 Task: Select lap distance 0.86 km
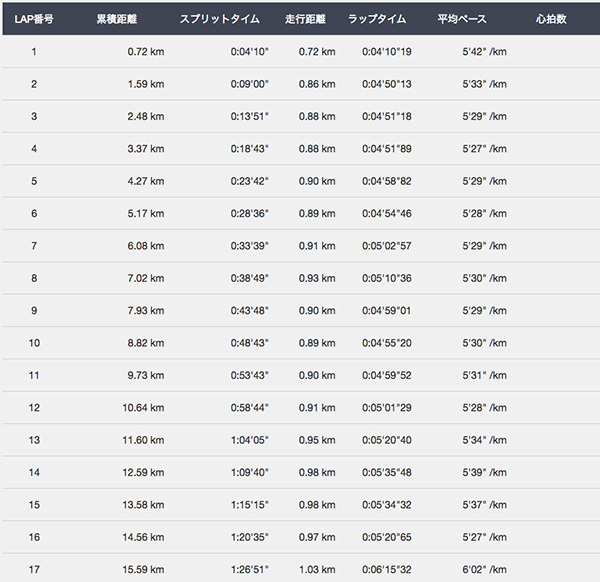coord(317,84)
